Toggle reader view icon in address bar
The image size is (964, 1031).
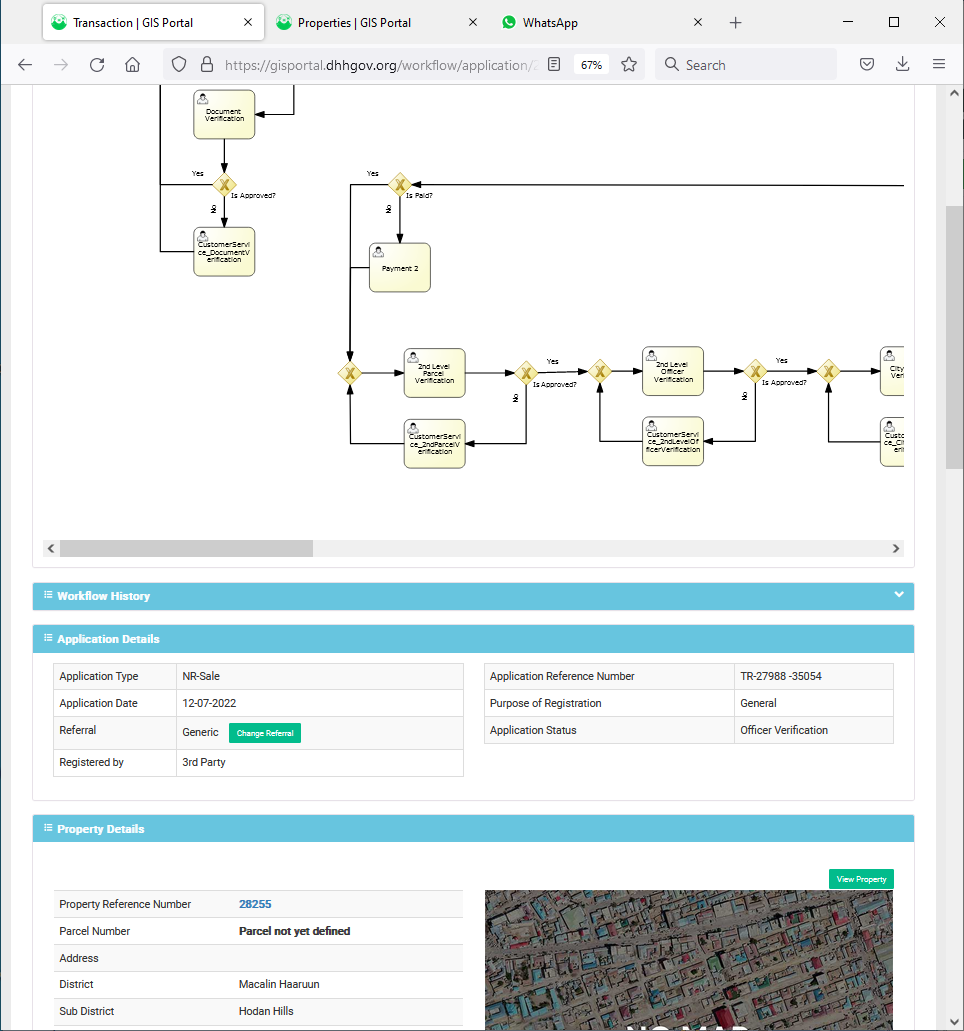[554, 64]
